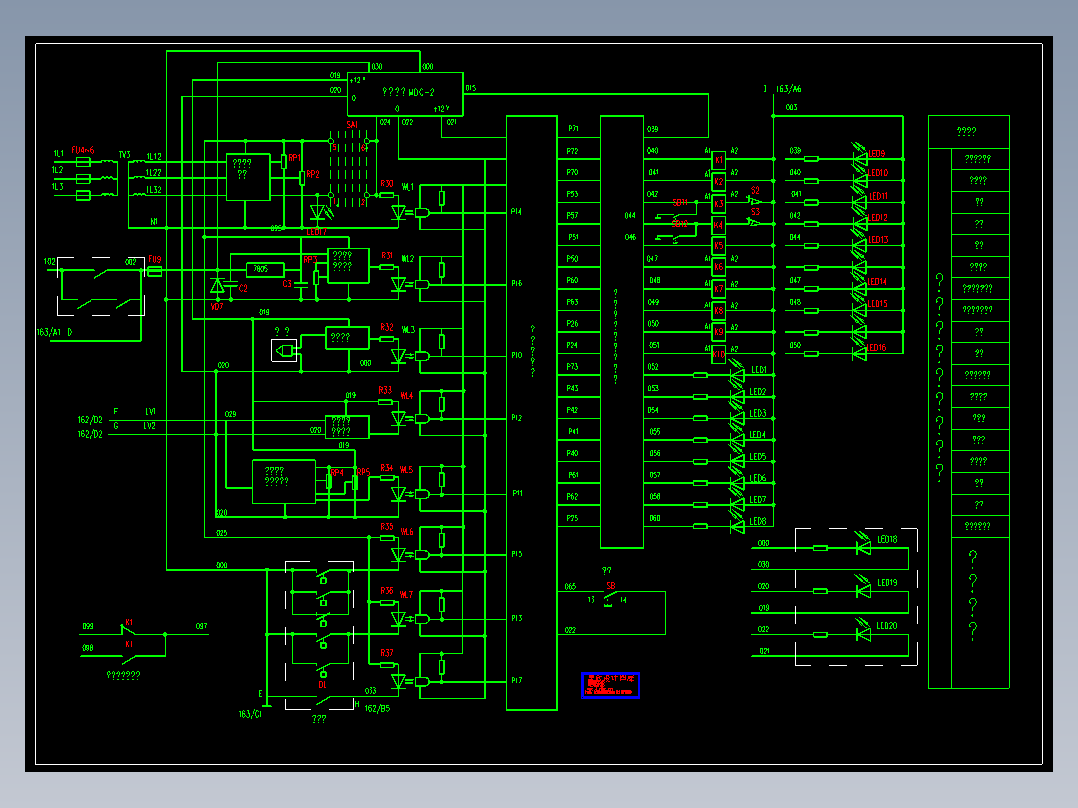Select relay coil K1 in the schematic

coord(718,160)
